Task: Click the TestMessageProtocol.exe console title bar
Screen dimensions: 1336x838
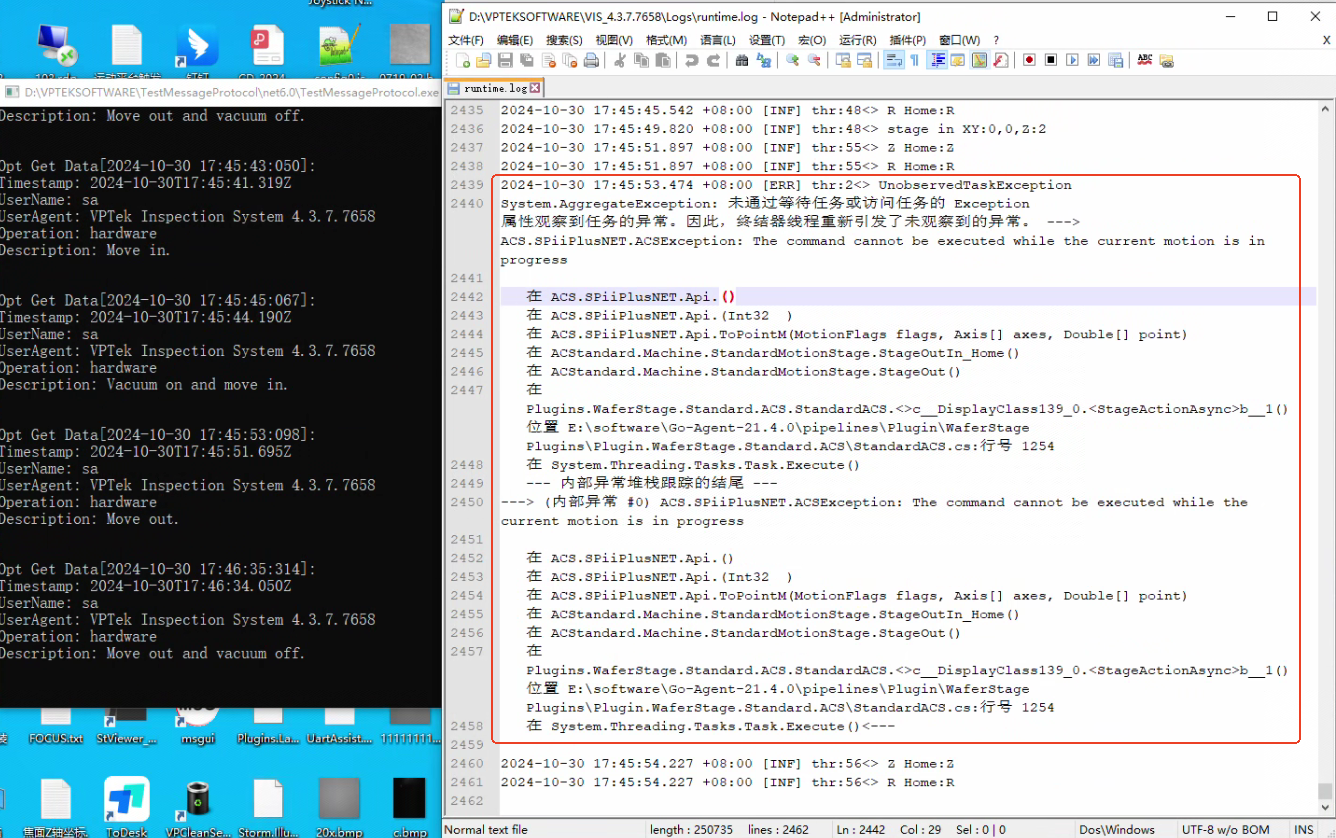Action: (220, 92)
